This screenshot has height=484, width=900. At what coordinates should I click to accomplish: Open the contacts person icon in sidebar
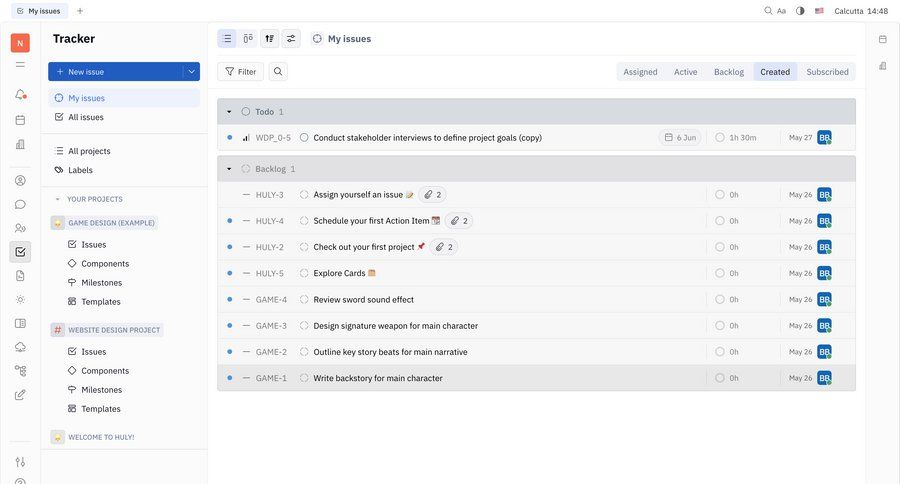pyautogui.click(x=20, y=180)
